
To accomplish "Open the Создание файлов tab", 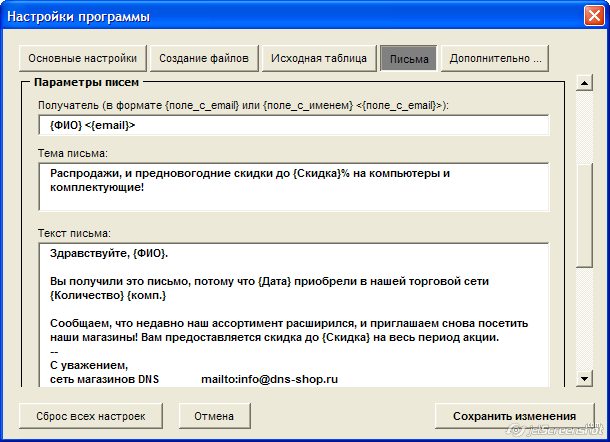I will point(204,58).
